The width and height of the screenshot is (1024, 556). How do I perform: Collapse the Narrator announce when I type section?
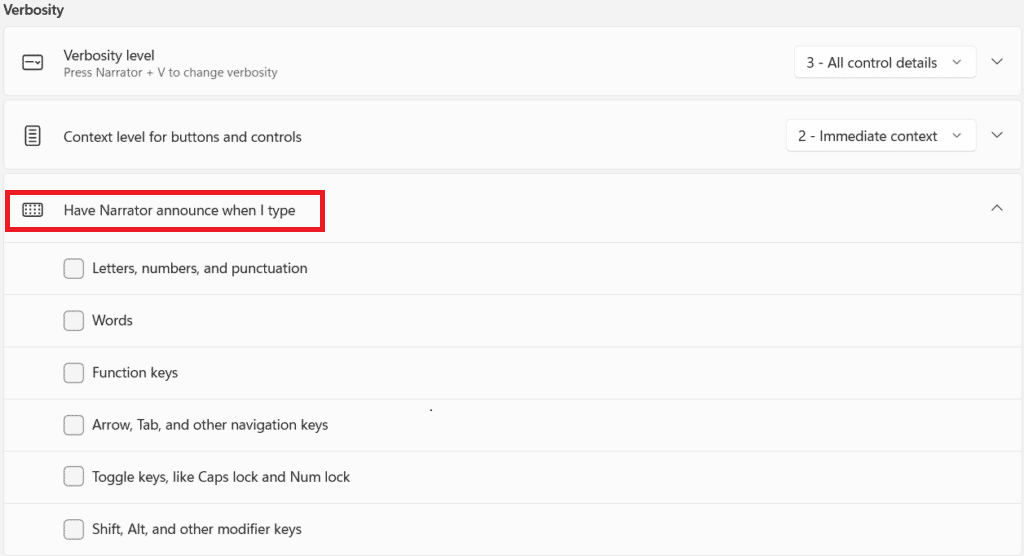pos(997,208)
